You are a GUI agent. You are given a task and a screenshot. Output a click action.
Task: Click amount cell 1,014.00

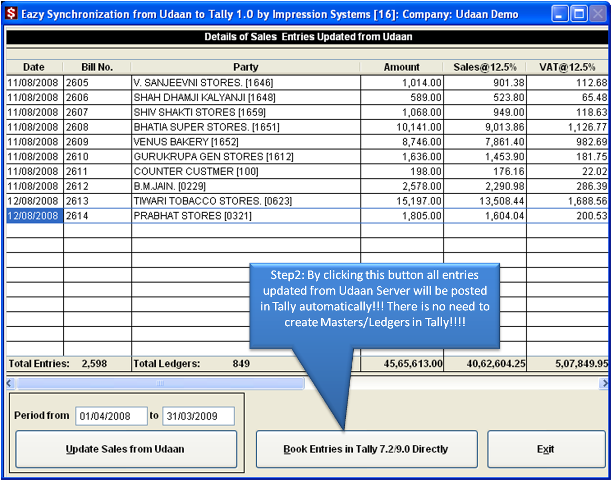pos(402,83)
